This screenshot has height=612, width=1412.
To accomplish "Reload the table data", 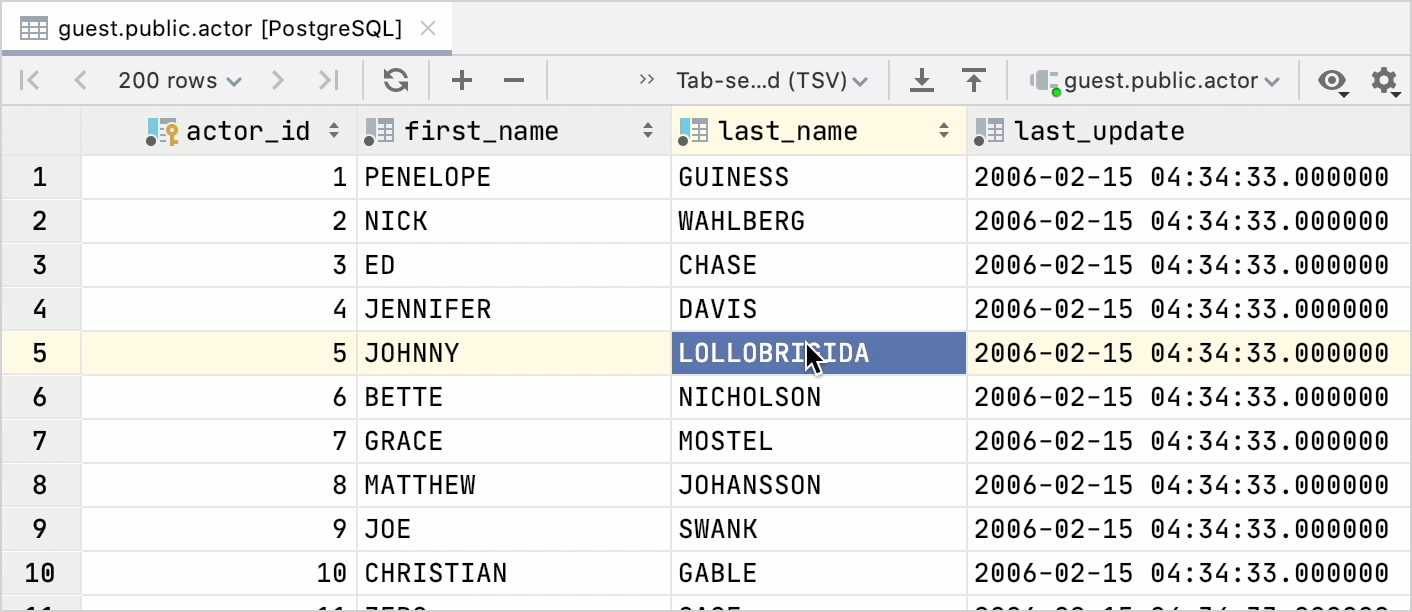I will tap(395, 80).
